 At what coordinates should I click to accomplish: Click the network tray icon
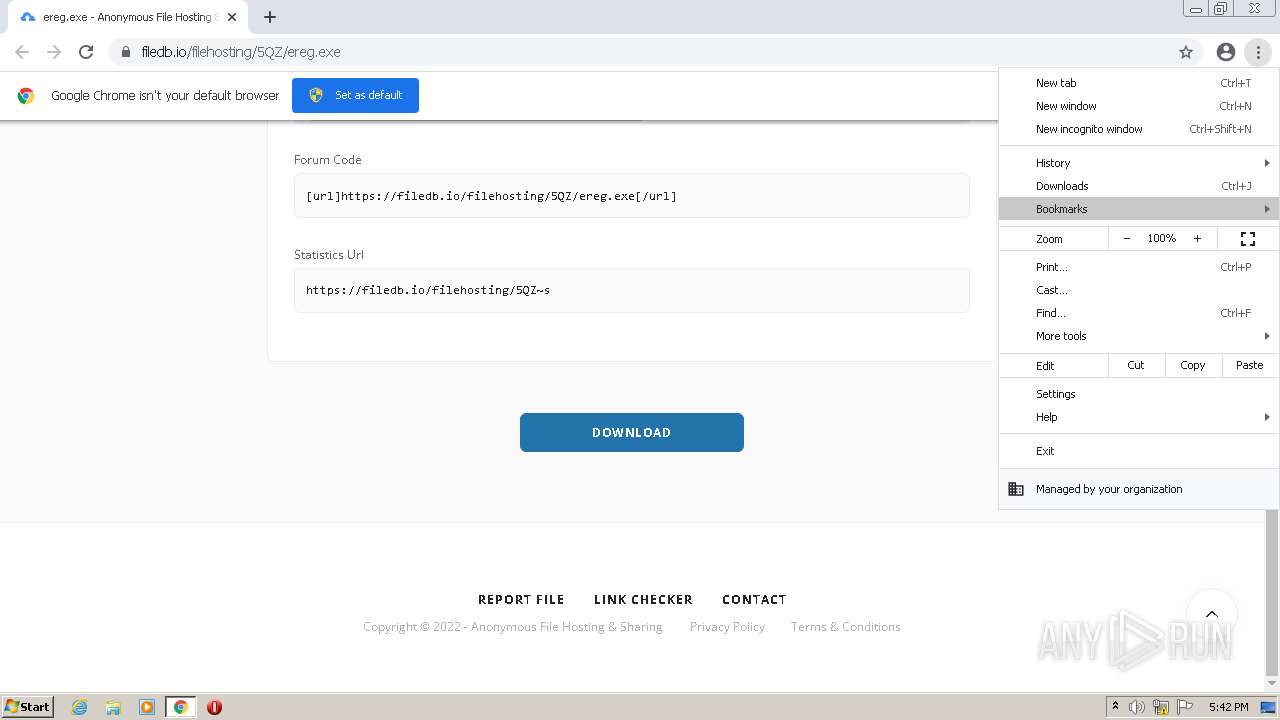click(x=1161, y=707)
